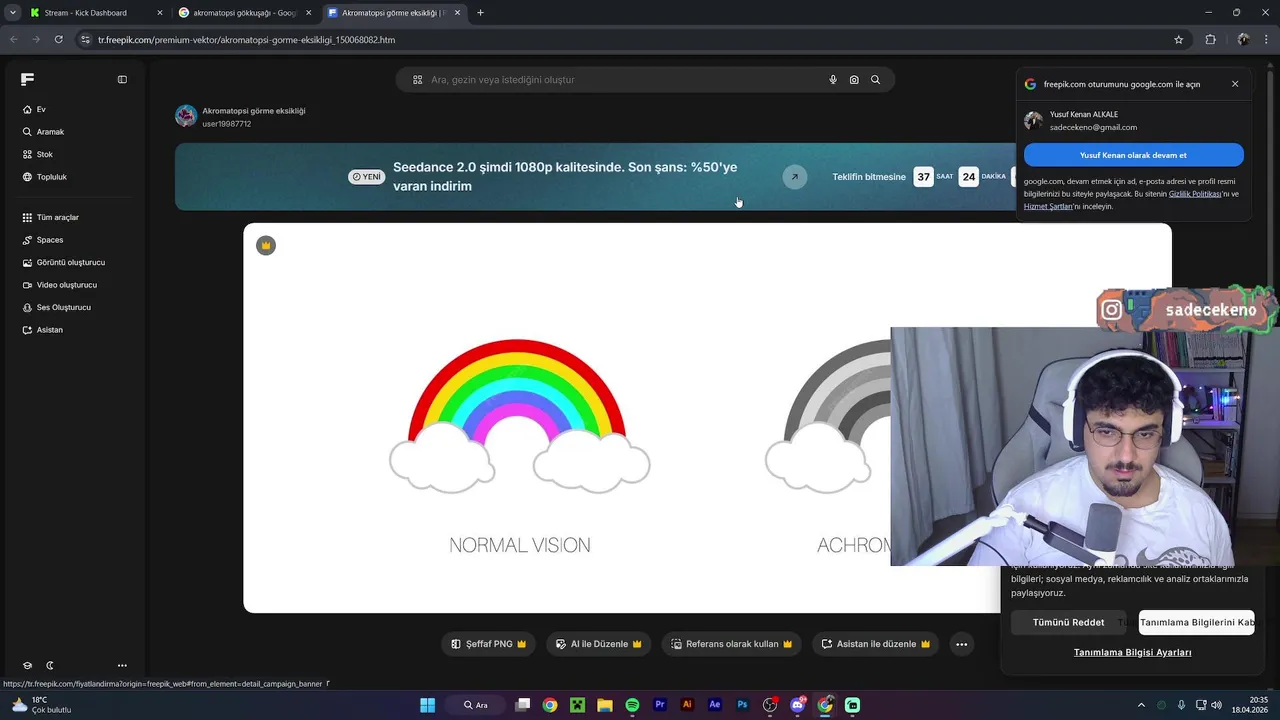The width and height of the screenshot is (1280, 720).
Task: Bookmark this page with the star icon
Action: point(1179,40)
